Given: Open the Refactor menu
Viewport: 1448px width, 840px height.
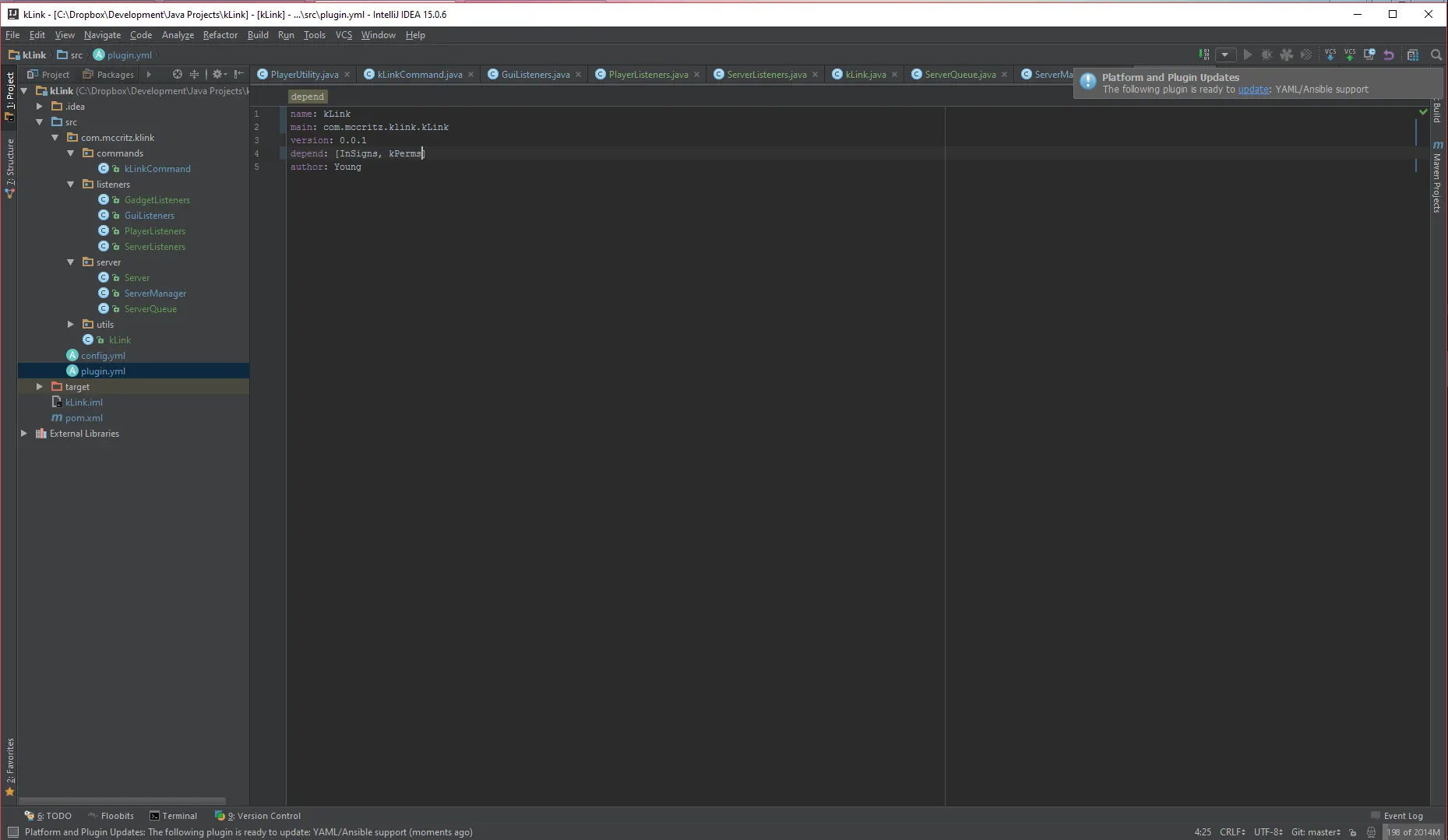Looking at the screenshot, I should click(220, 35).
